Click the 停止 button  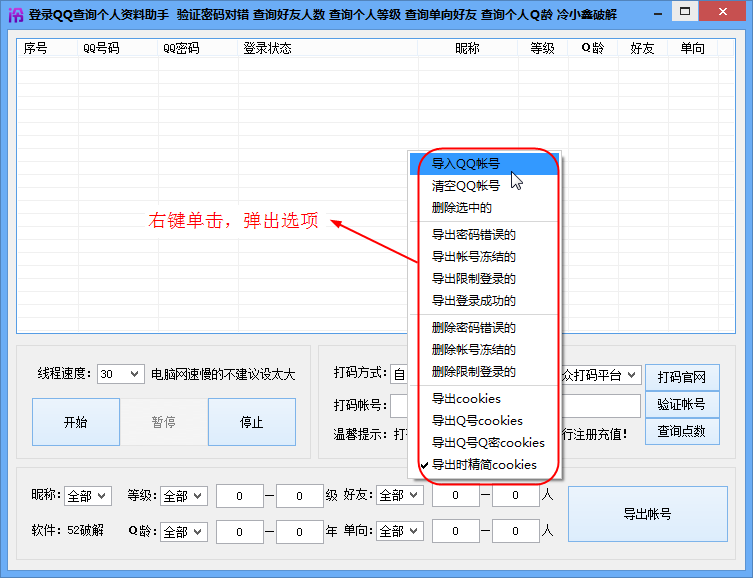(252, 422)
